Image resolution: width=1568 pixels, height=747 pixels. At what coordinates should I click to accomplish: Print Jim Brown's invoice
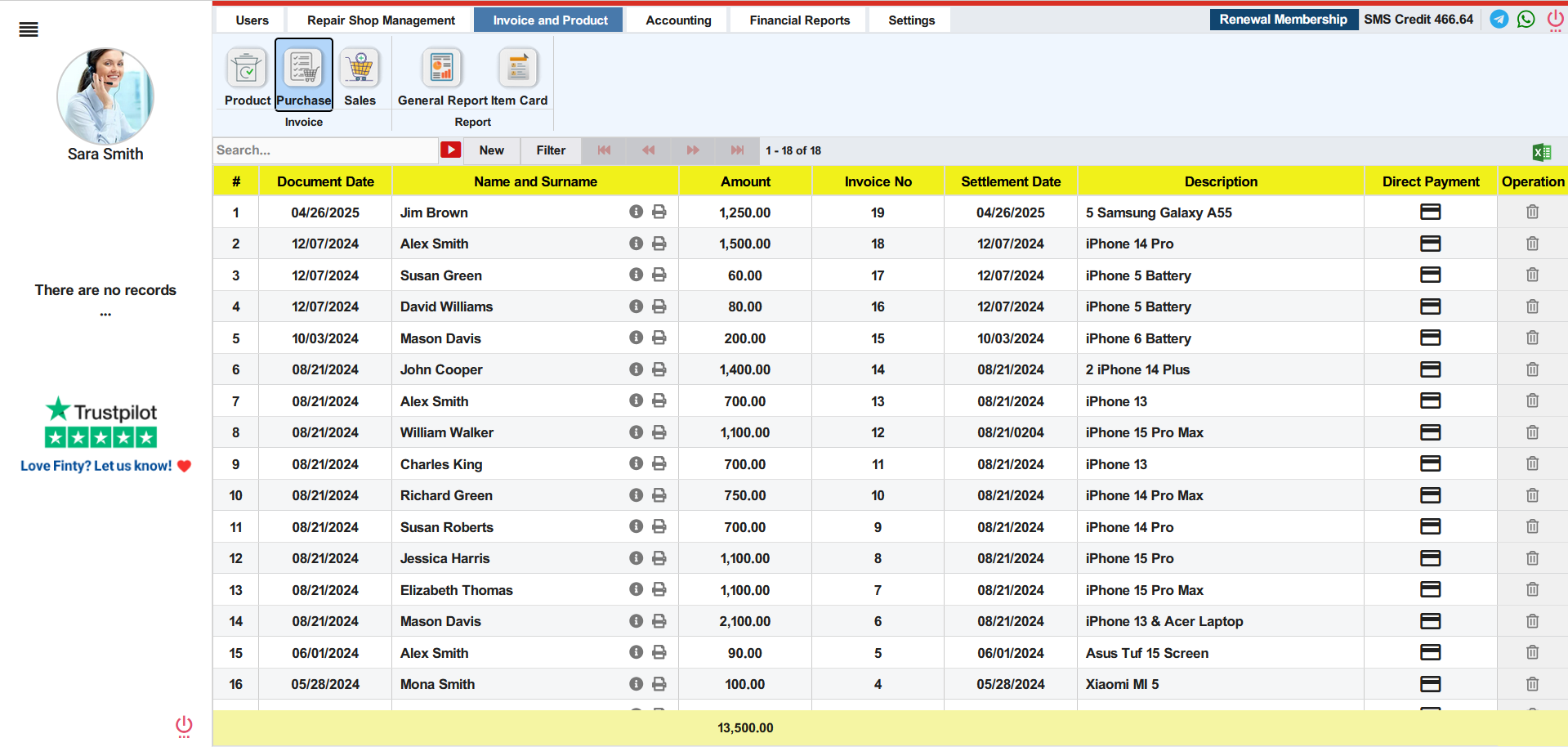(x=659, y=212)
